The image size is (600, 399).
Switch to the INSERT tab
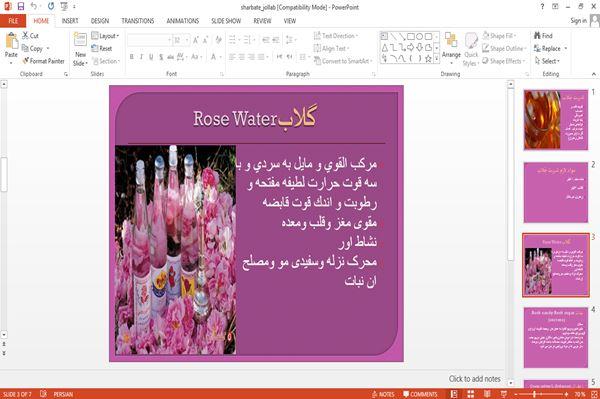70,21
